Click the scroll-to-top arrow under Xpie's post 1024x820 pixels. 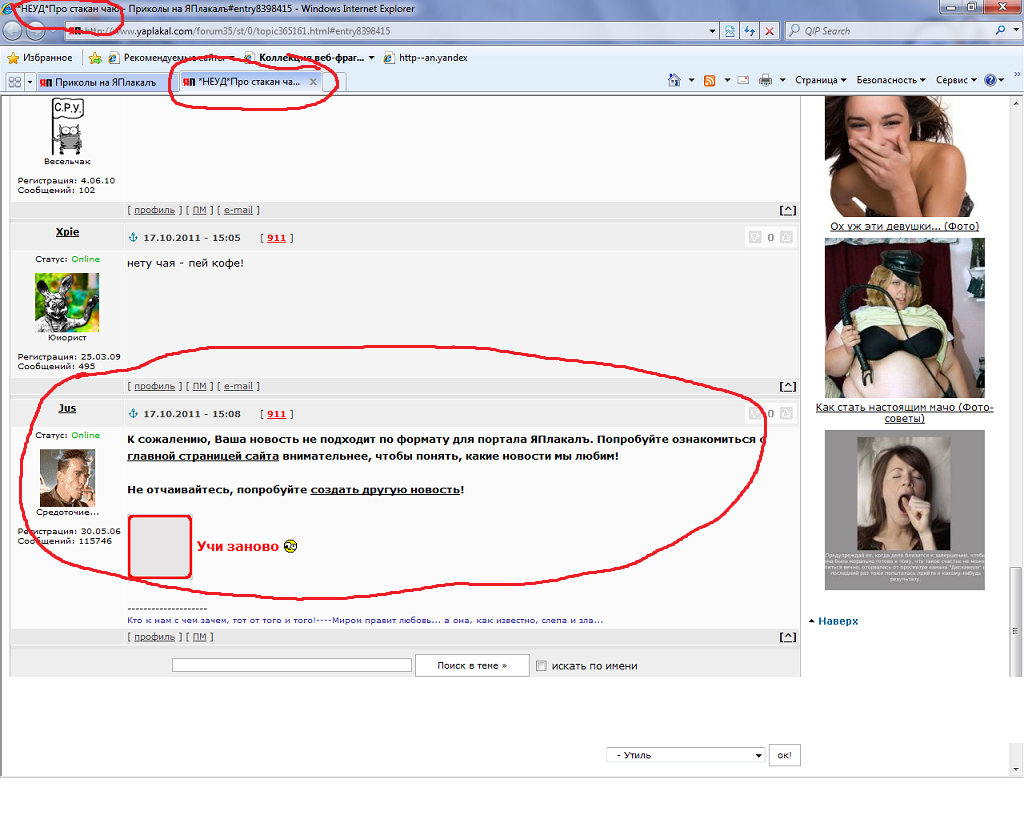point(788,386)
